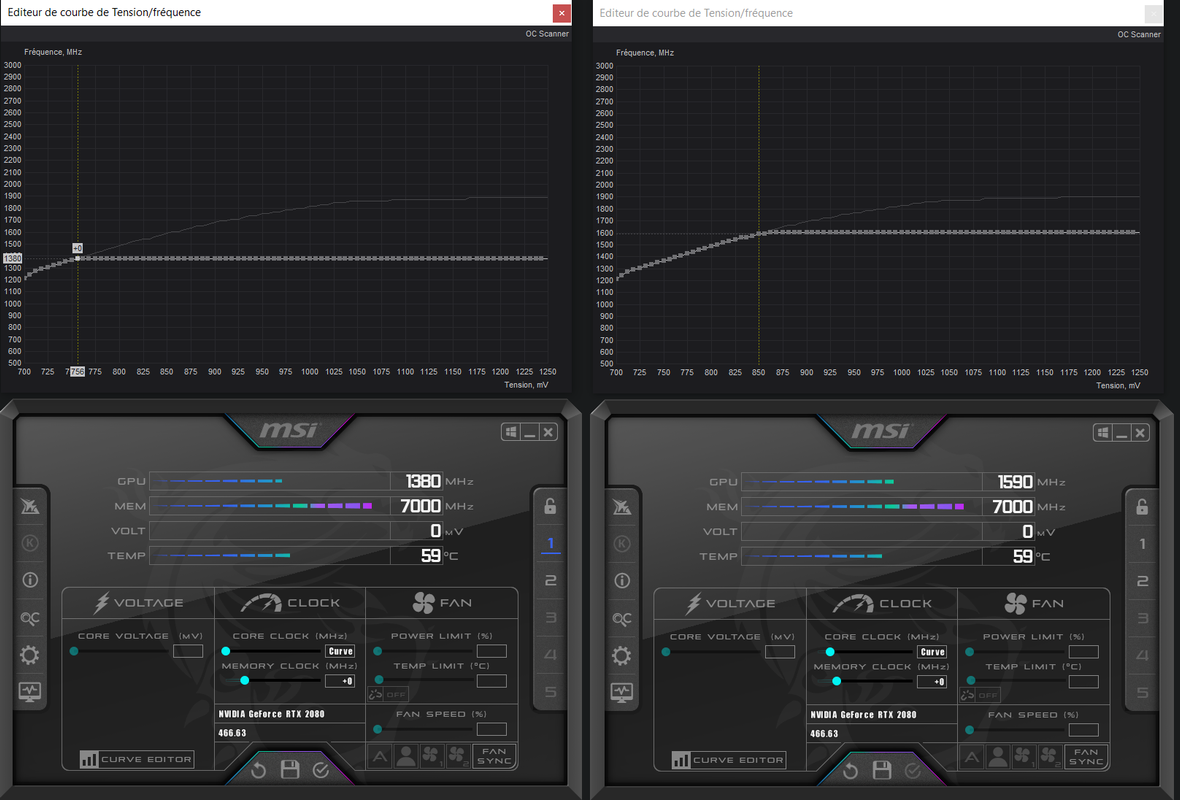Image resolution: width=1180 pixels, height=800 pixels.
Task: Toggle power/temp link OFF in right Afterburner
Action: click(x=981, y=695)
